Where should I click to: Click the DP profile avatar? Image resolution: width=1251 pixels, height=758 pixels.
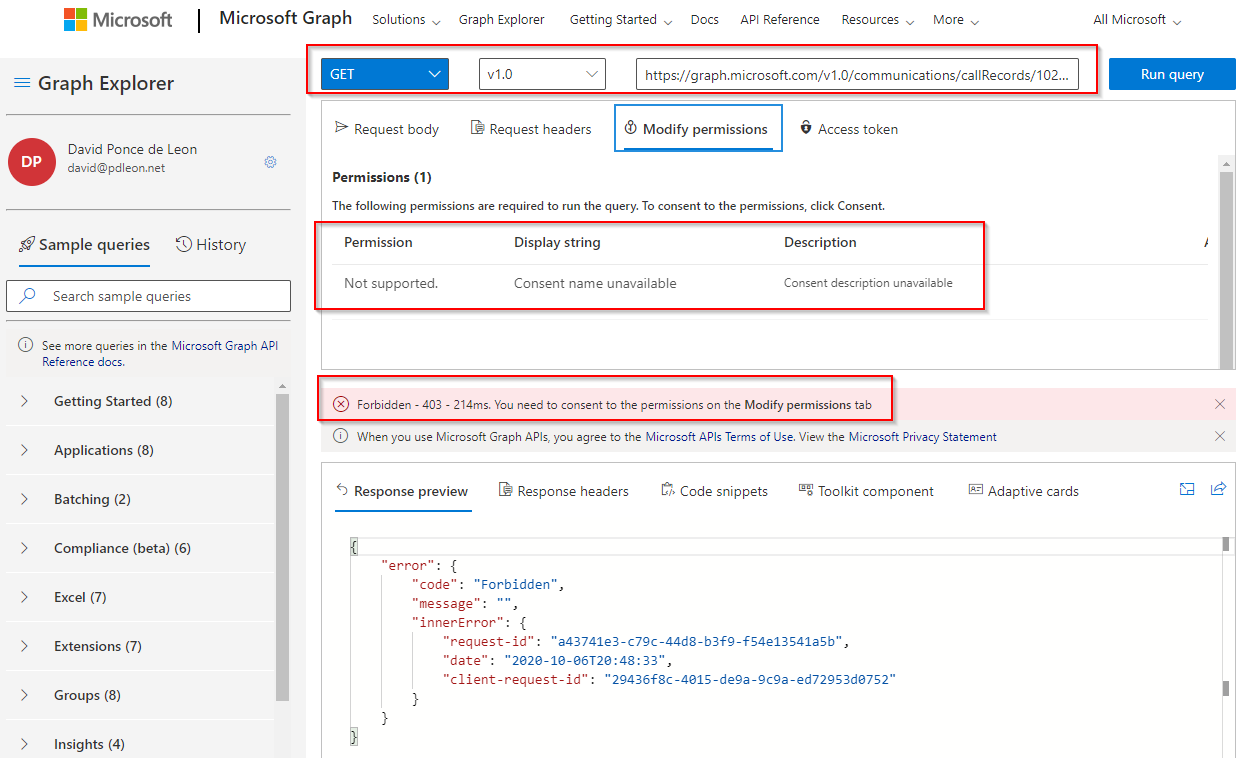(32, 162)
